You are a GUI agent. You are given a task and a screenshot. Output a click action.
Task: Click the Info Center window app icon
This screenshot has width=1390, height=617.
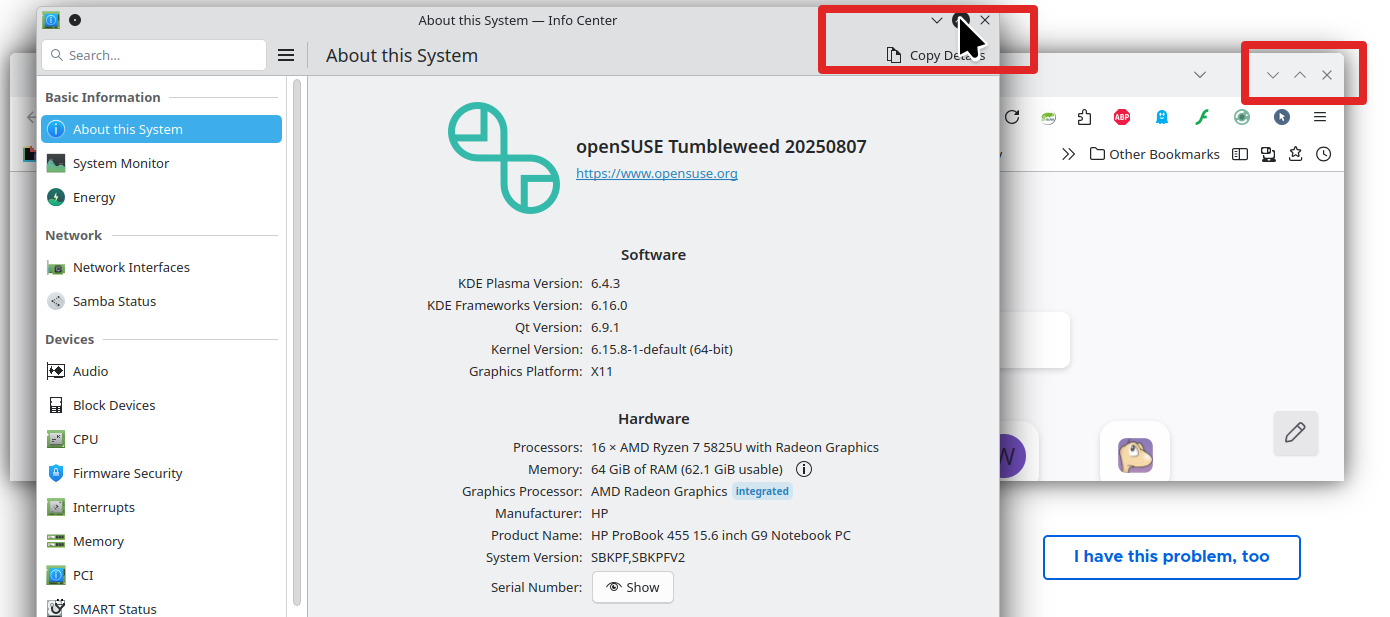point(51,20)
